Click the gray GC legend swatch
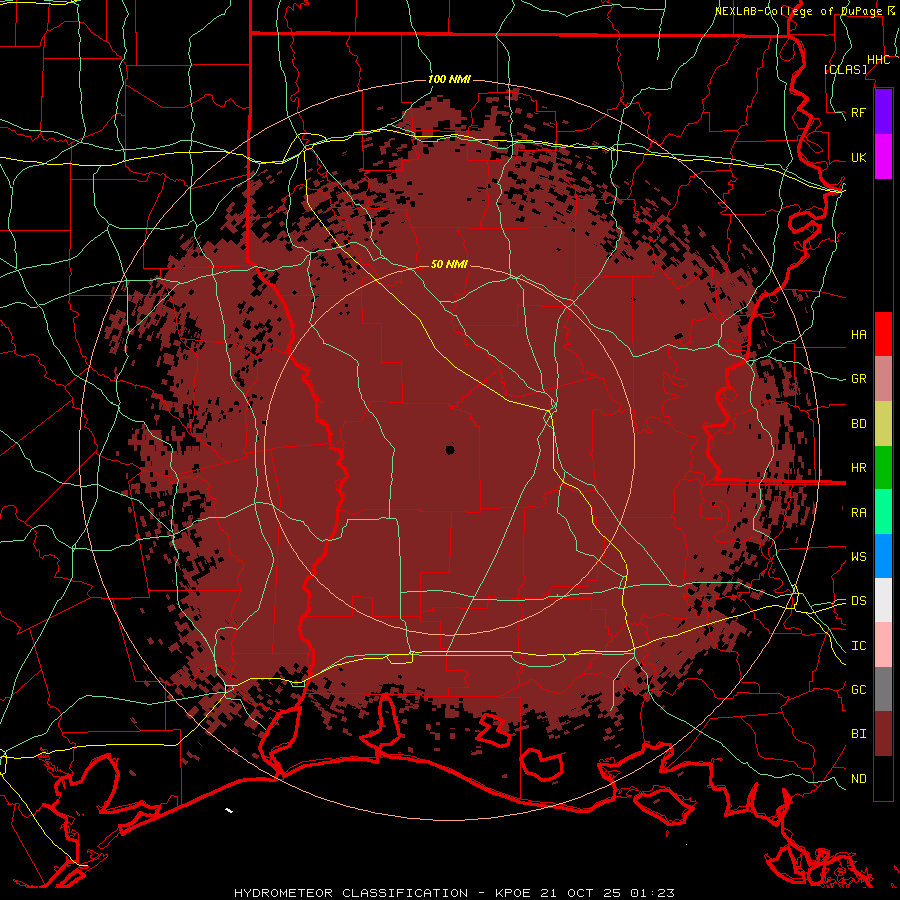The image size is (900, 900). click(x=883, y=689)
